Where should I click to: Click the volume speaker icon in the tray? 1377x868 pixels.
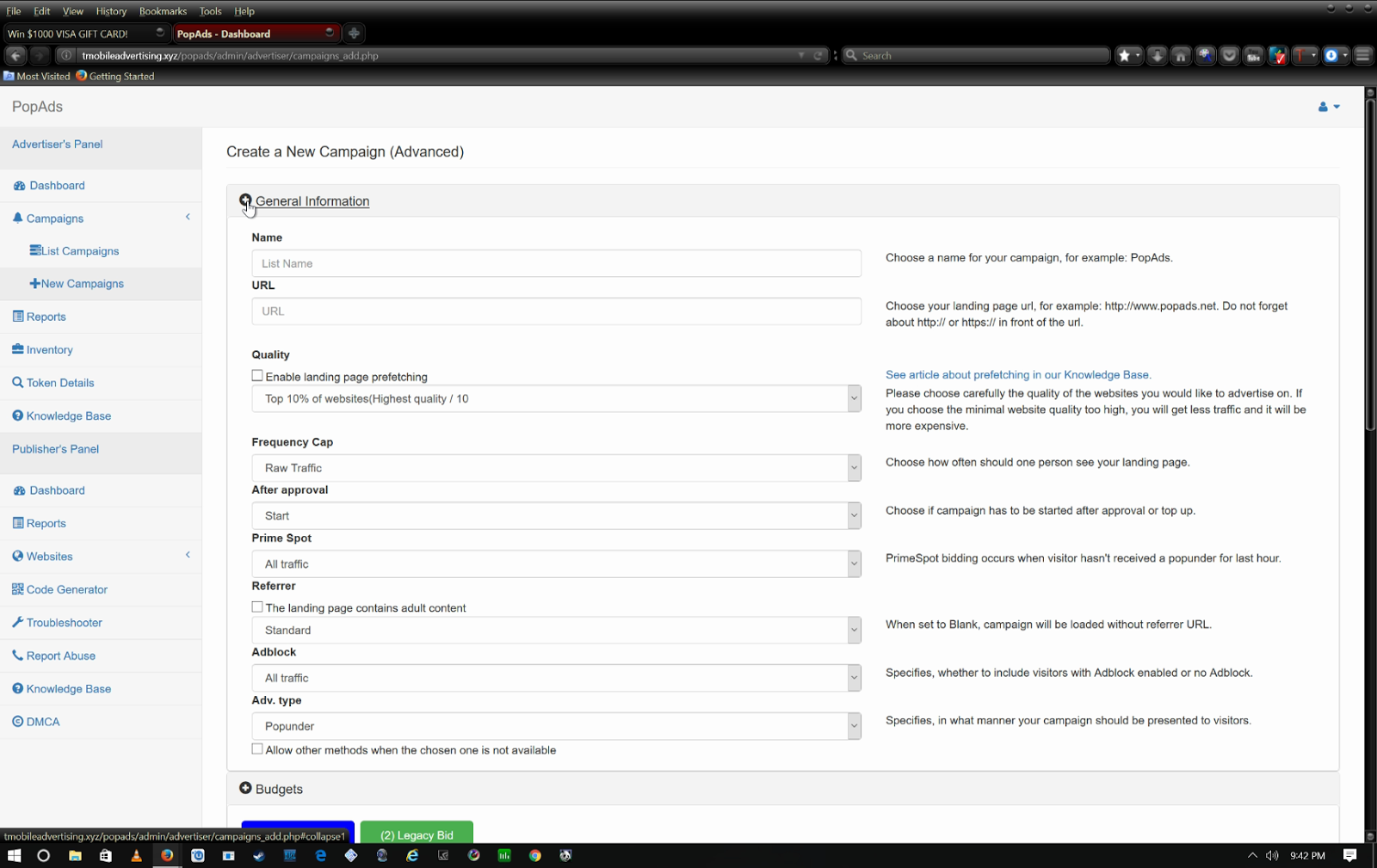coord(1272,855)
